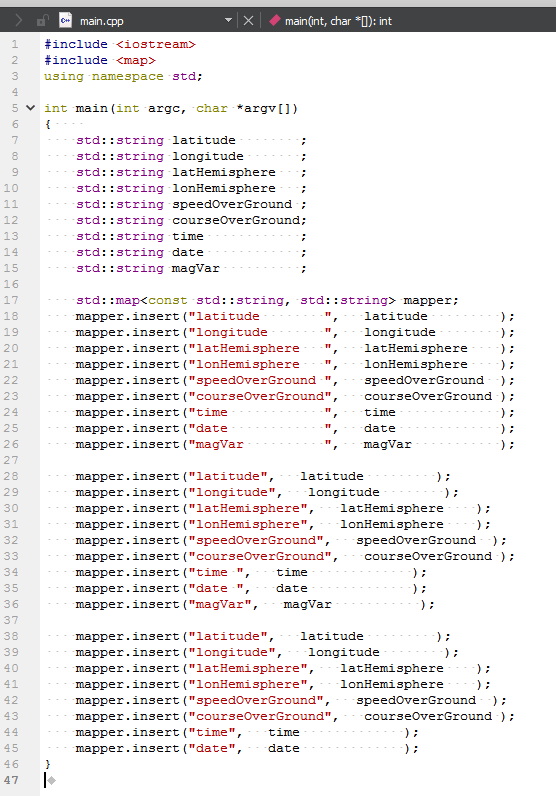Click line number 17 in the gutter
The image size is (556, 796).
point(11,300)
